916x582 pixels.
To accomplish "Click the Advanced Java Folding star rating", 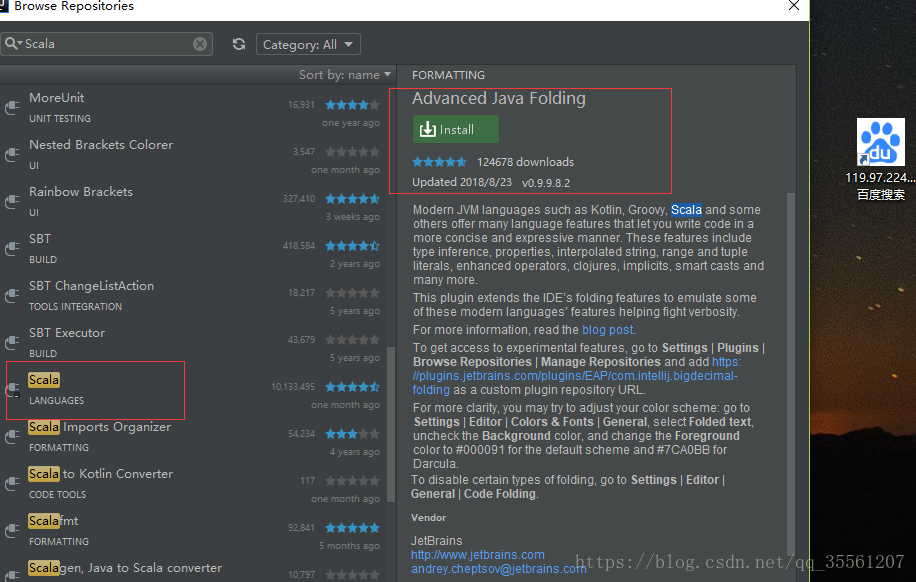I will [x=439, y=162].
